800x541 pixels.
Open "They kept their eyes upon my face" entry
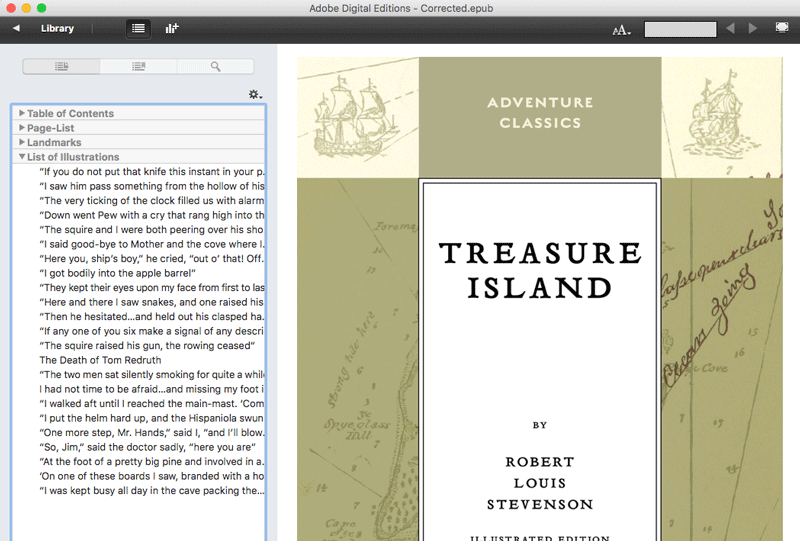(x=152, y=287)
